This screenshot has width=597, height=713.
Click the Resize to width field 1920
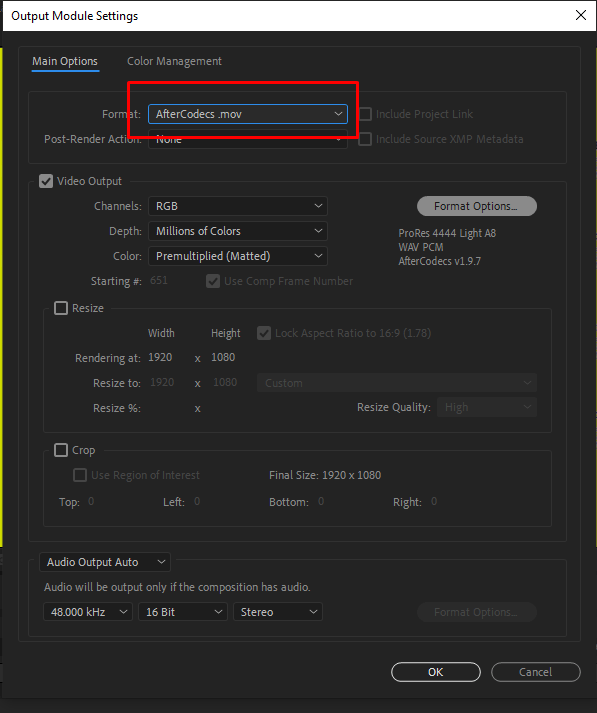(x=162, y=382)
